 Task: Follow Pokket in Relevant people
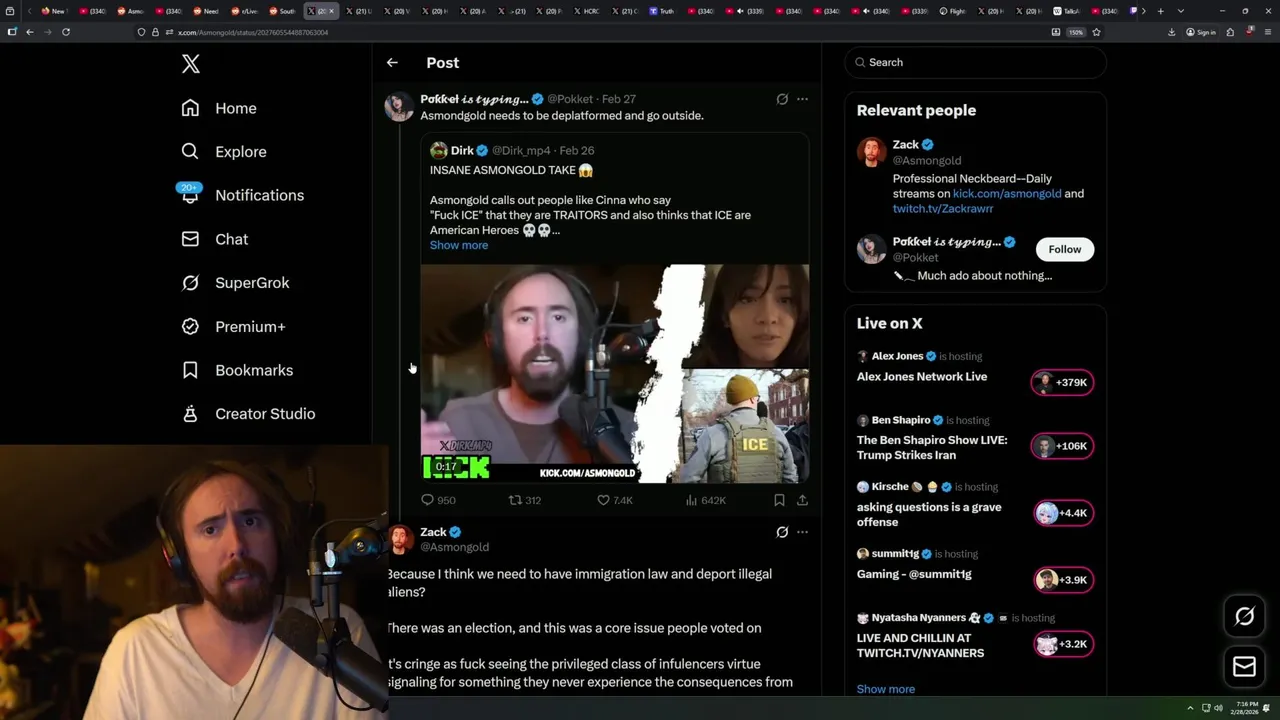click(1065, 249)
